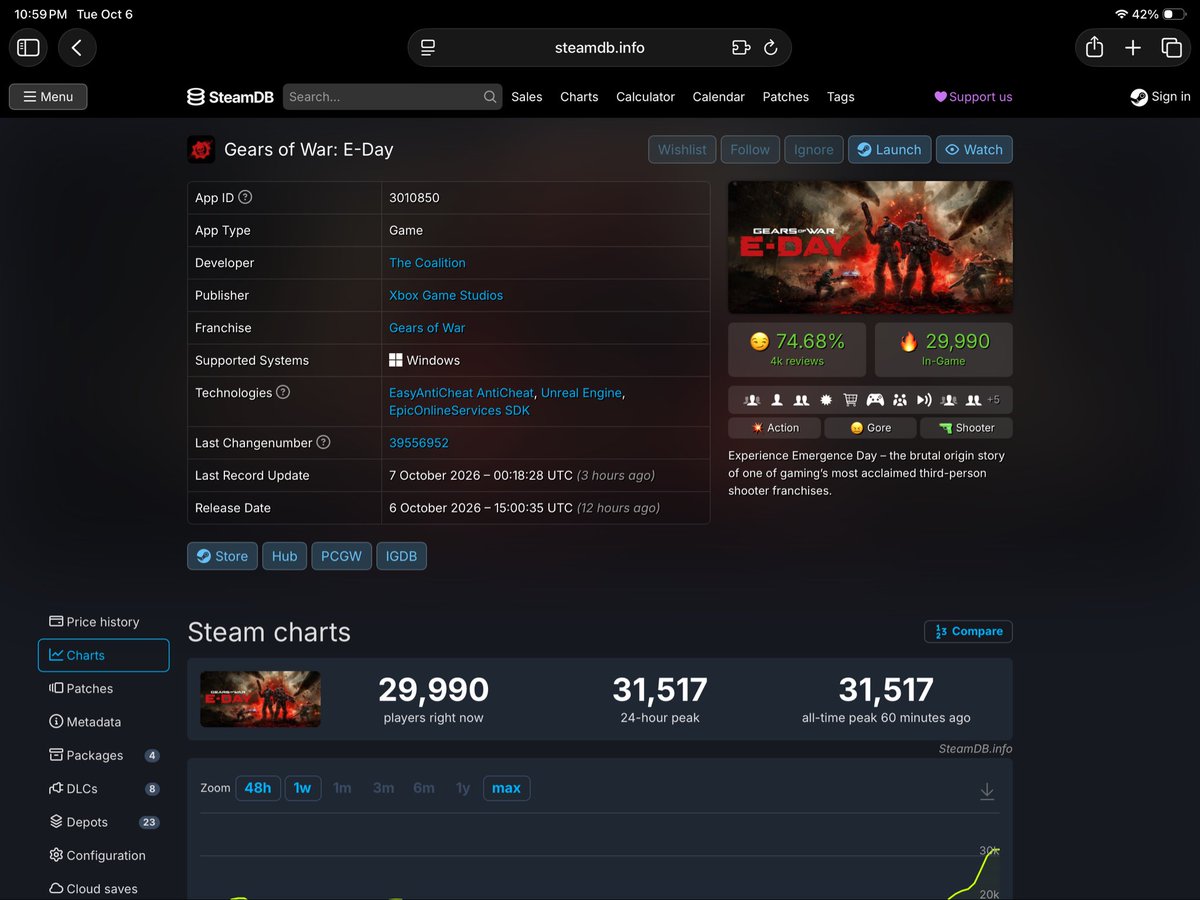
Task: Set chart zoom to max
Action: (x=506, y=788)
